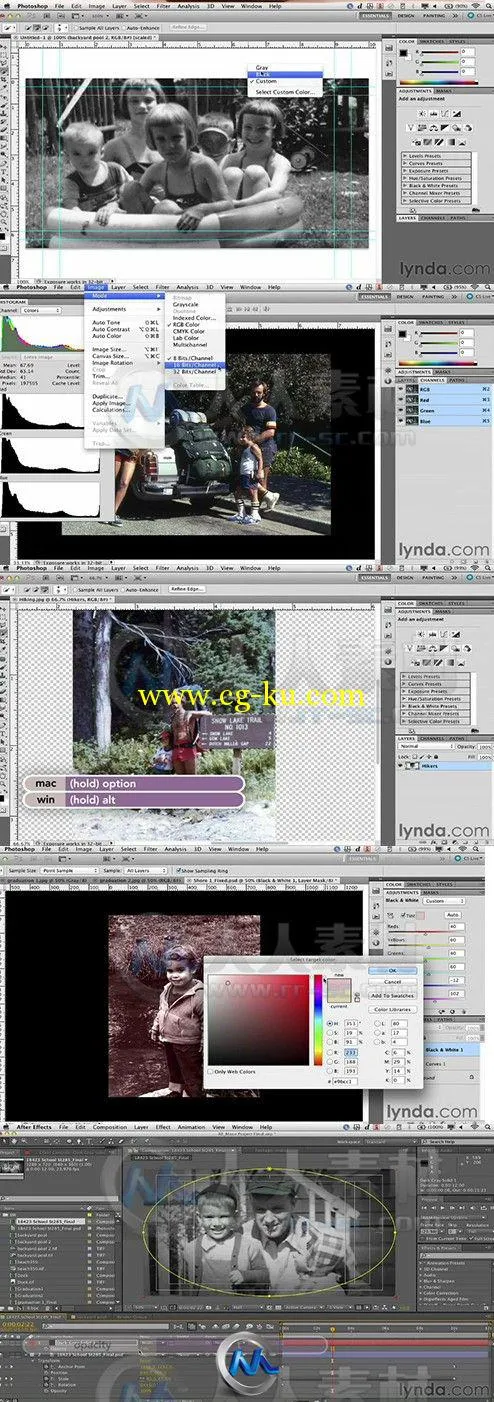Choose Lab Color in the Mode submenu
The image size is (494, 1402).
click(x=186, y=337)
